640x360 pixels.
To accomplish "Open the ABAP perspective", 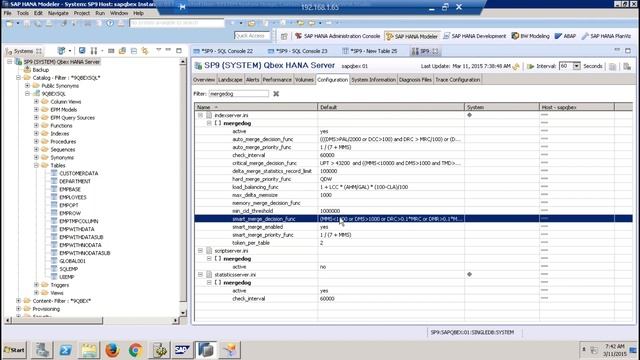I will pos(565,36).
